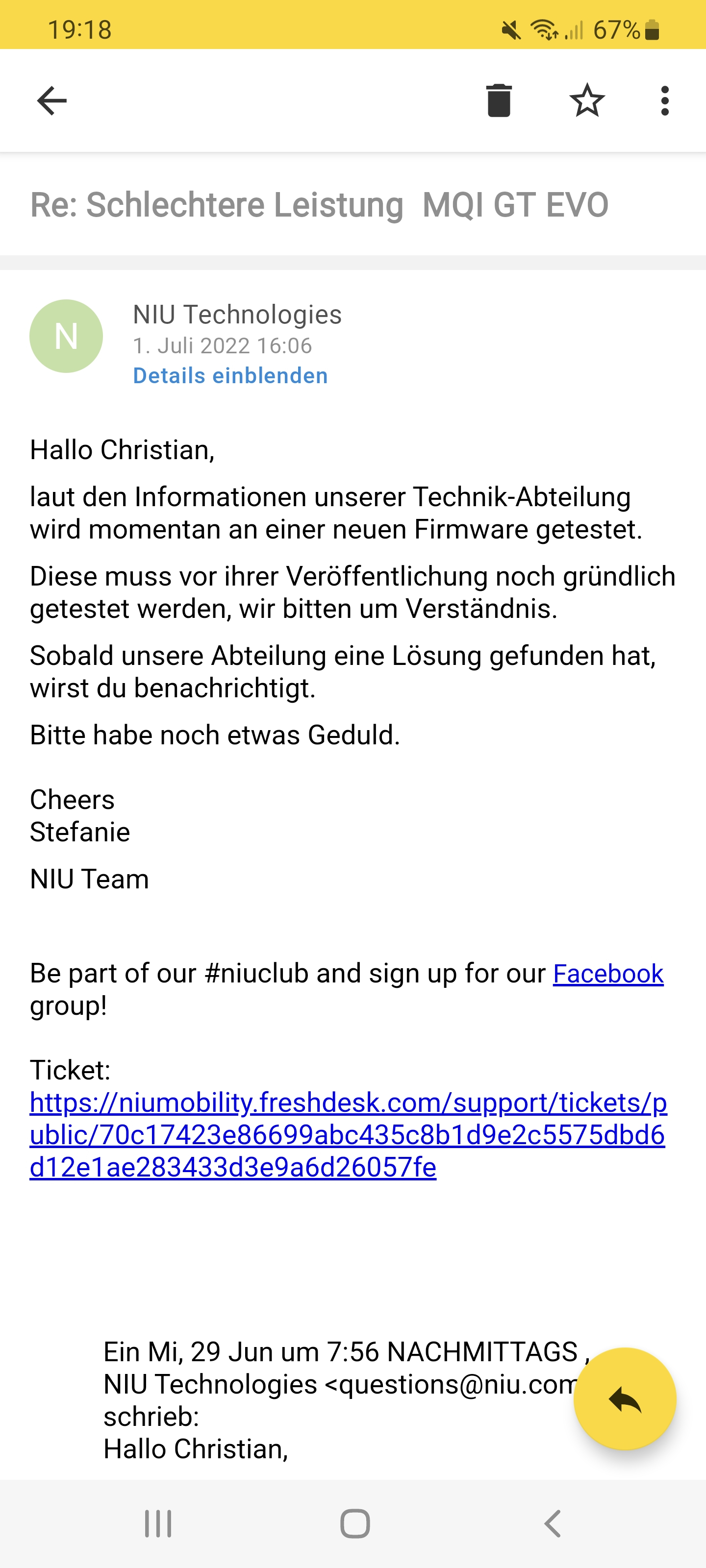Screen dimensions: 706x1568
Task: Tap the muted sound status icon
Action: 511,29
